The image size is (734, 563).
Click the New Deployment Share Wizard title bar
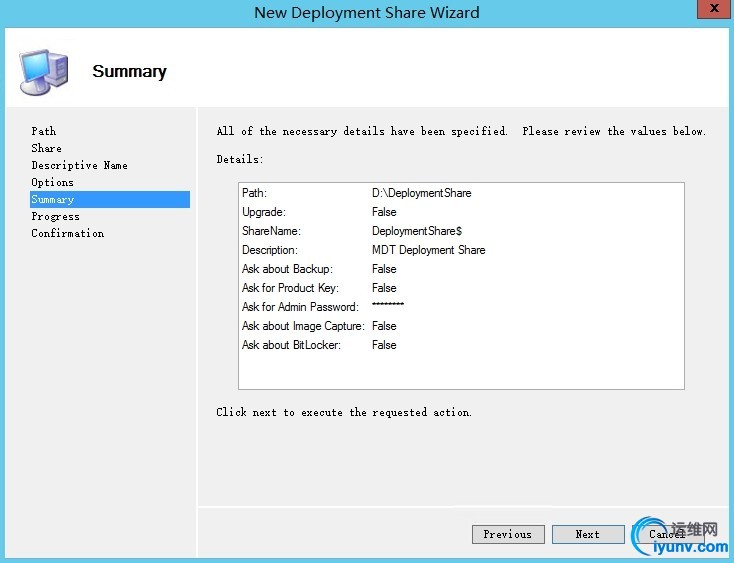[x=366, y=13]
